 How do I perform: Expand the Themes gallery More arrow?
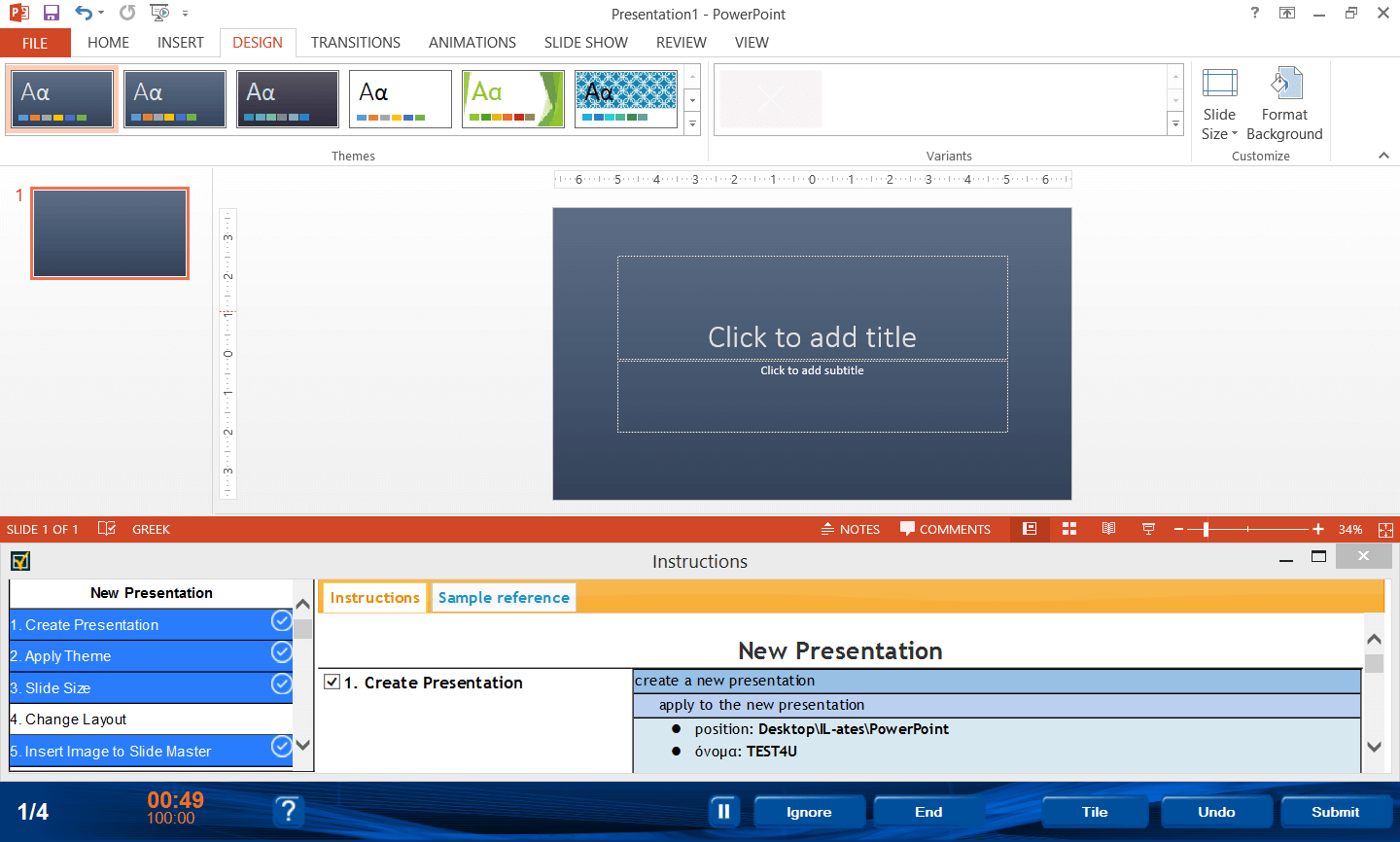692,123
